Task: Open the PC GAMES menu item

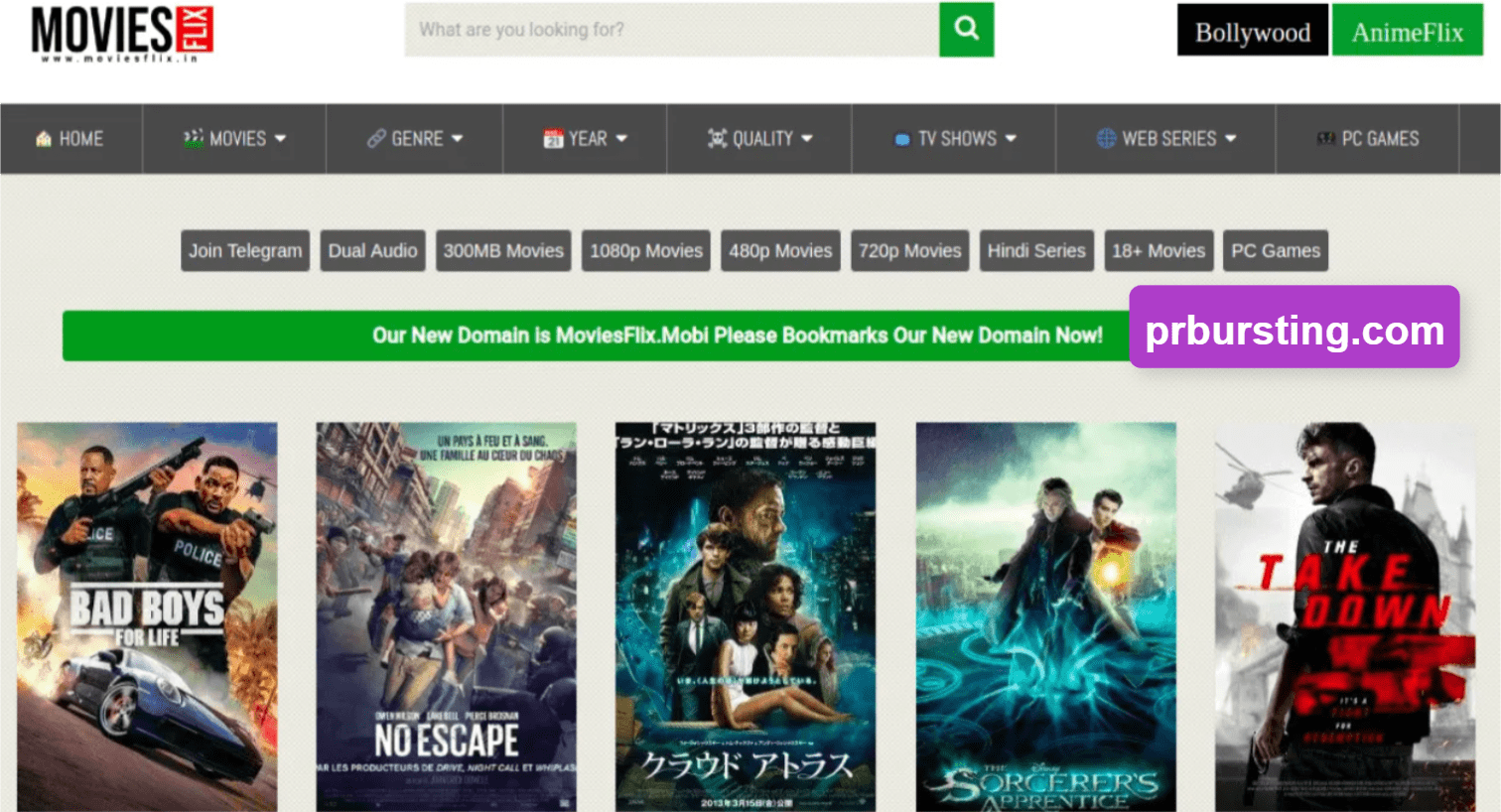Action: [1370, 139]
